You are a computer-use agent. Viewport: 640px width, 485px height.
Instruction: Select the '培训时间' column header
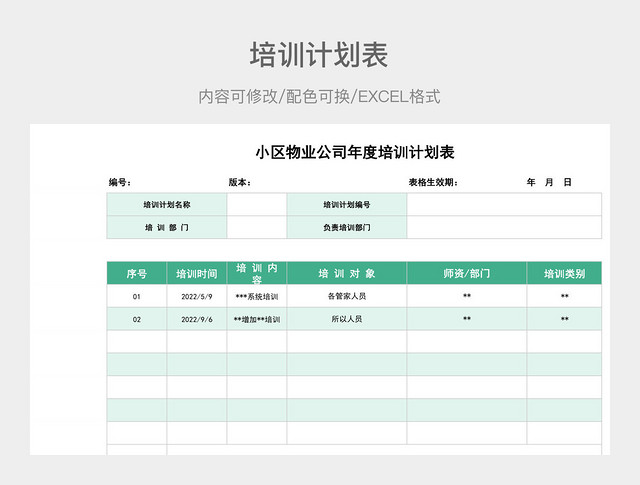(x=197, y=273)
